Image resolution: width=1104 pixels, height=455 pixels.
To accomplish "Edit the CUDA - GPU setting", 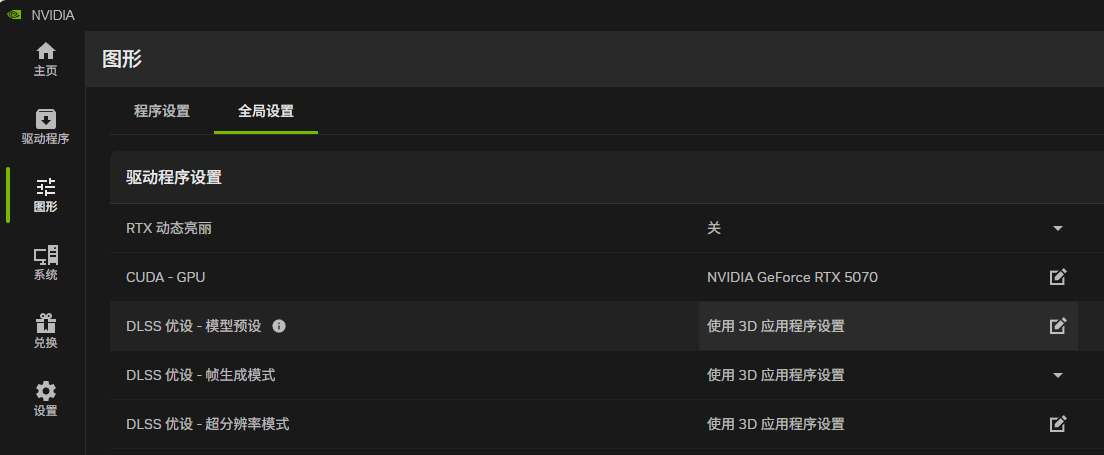I will point(1057,277).
